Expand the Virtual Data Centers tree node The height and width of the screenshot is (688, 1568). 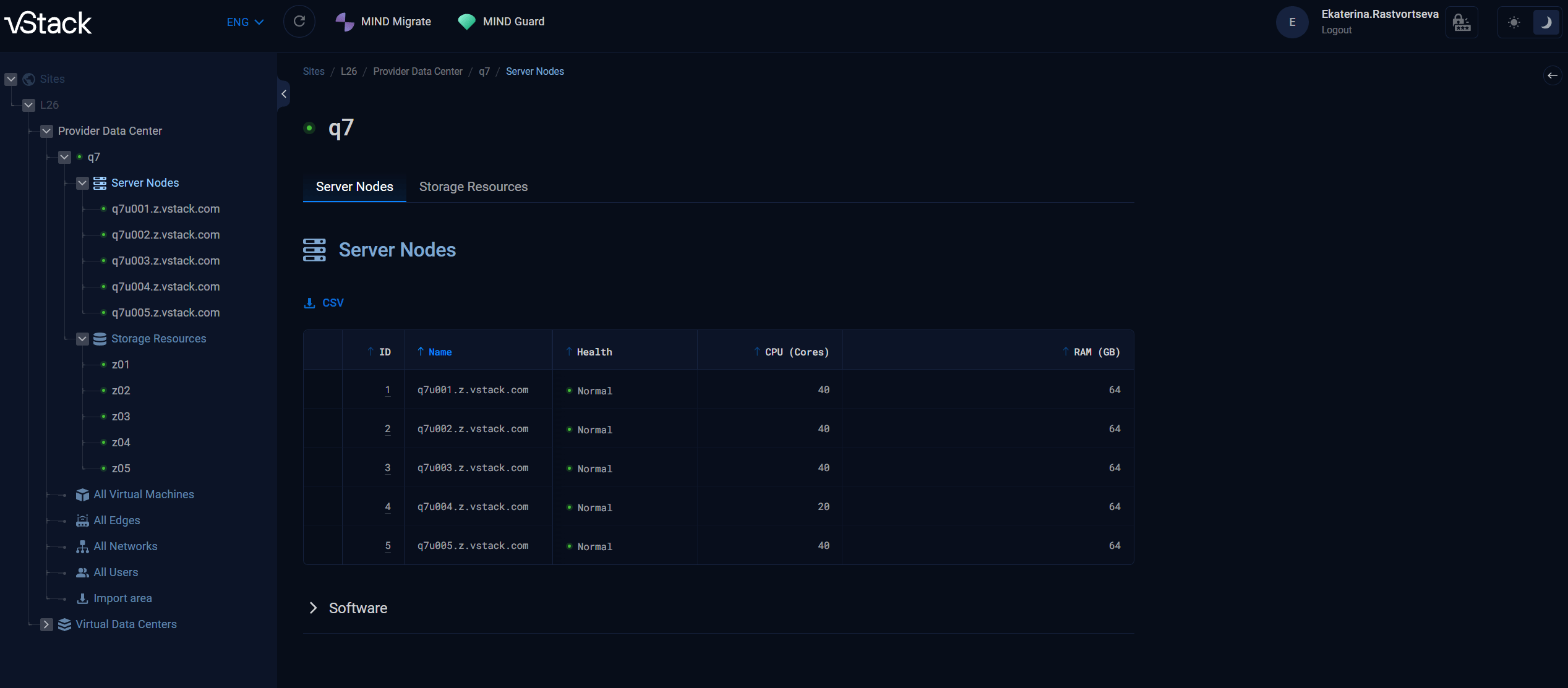click(x=46, y=624)
